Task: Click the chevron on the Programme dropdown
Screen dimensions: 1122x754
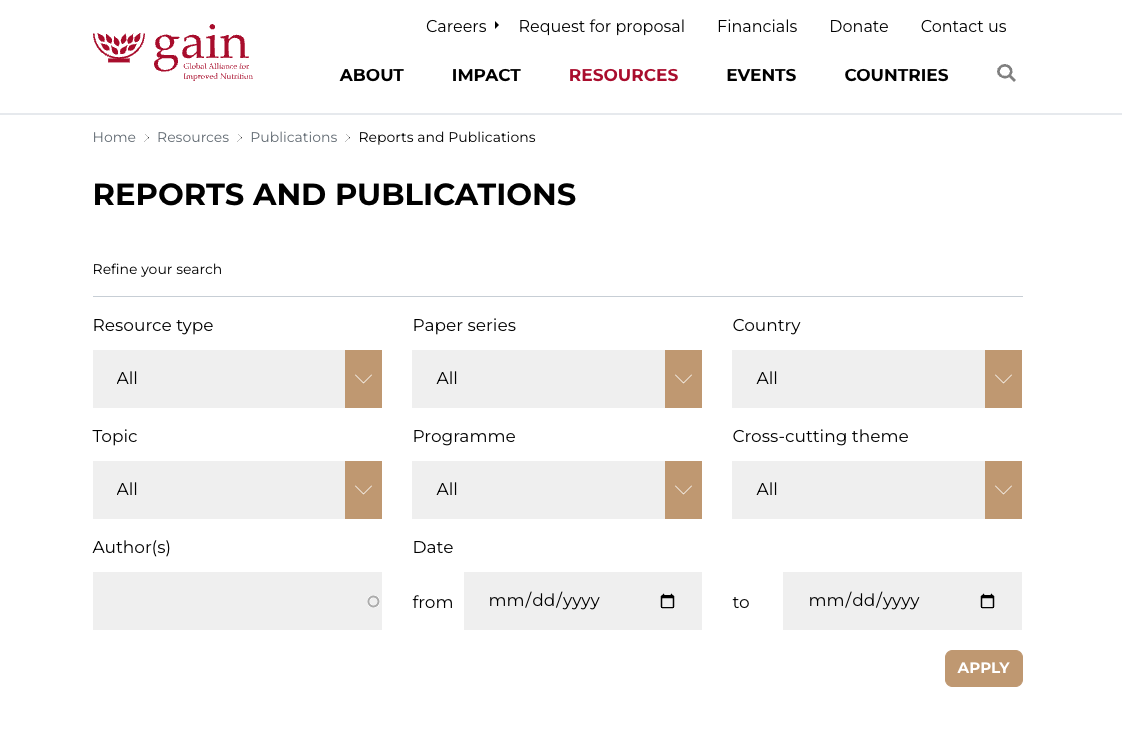Action: [682, 490]
